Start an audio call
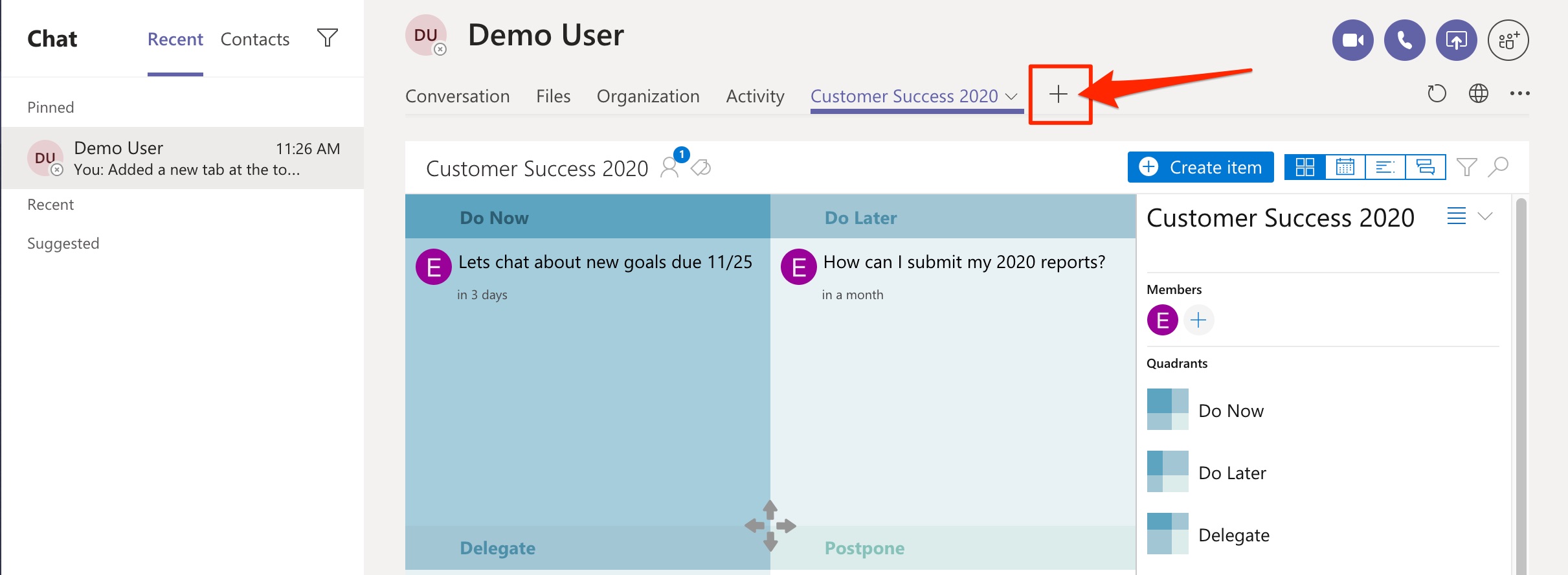This screenshot has height=575, width=1568. click(x=1404, y=40)
